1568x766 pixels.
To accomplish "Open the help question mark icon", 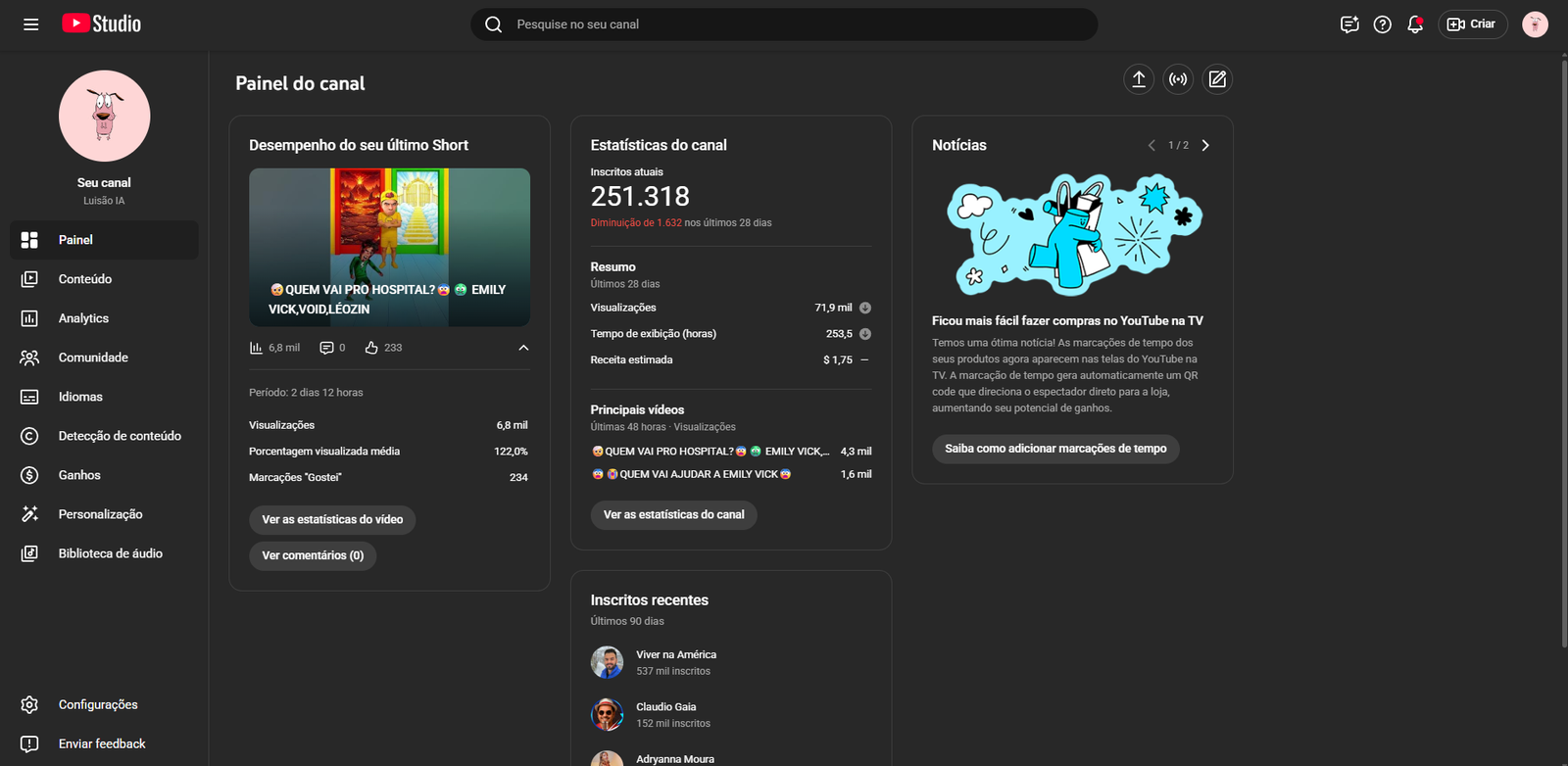I will (x=1382, y=24).
